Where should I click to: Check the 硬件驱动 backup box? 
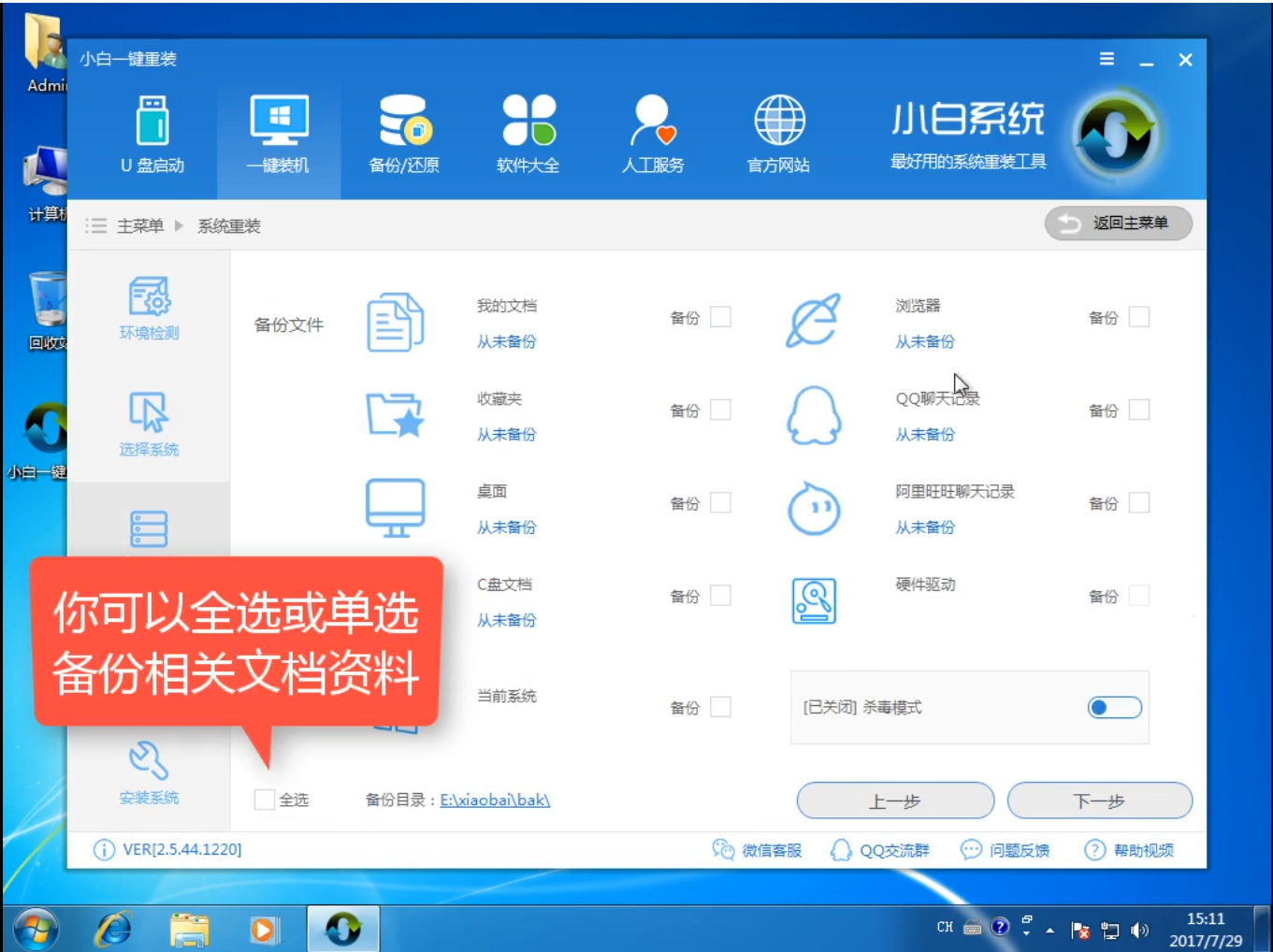point(1139,595)
